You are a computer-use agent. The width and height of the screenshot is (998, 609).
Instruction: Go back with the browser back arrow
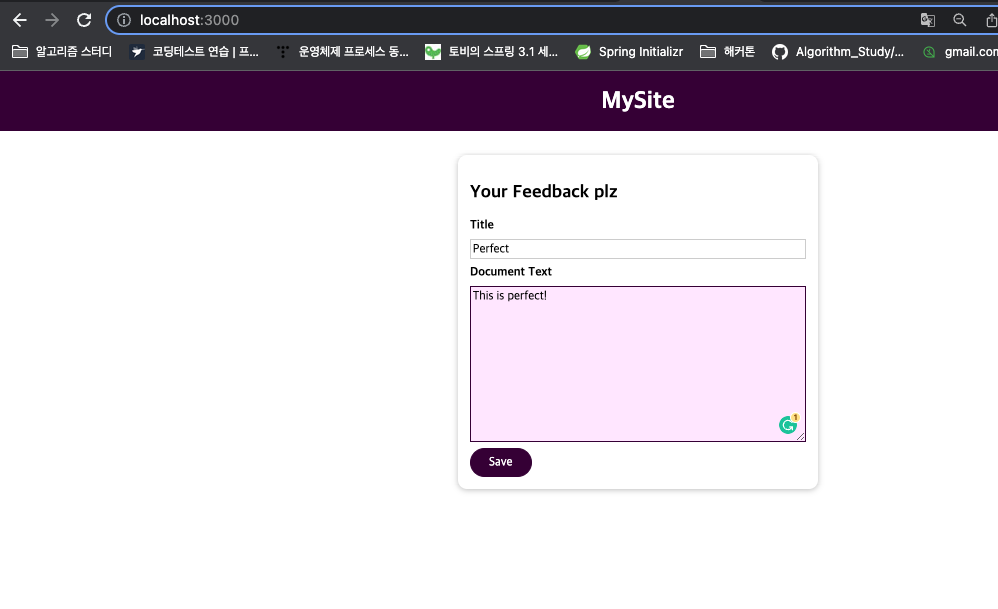pos(20,20)
